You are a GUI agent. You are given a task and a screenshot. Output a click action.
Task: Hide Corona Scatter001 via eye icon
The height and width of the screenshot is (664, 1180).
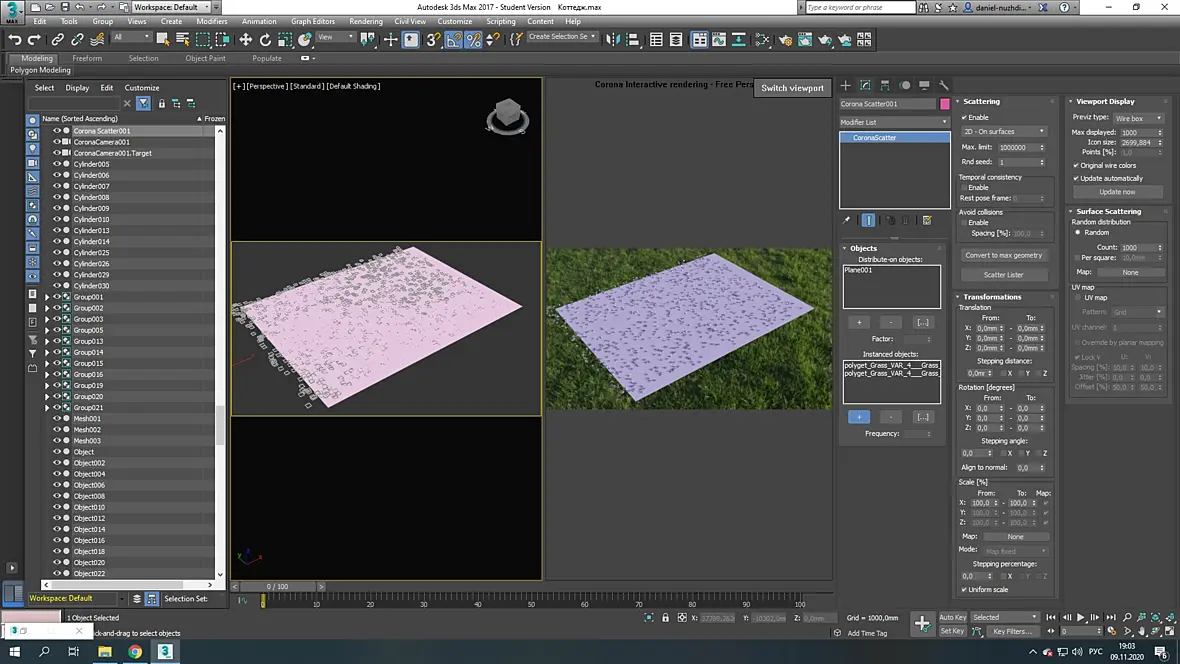point(56,130)
